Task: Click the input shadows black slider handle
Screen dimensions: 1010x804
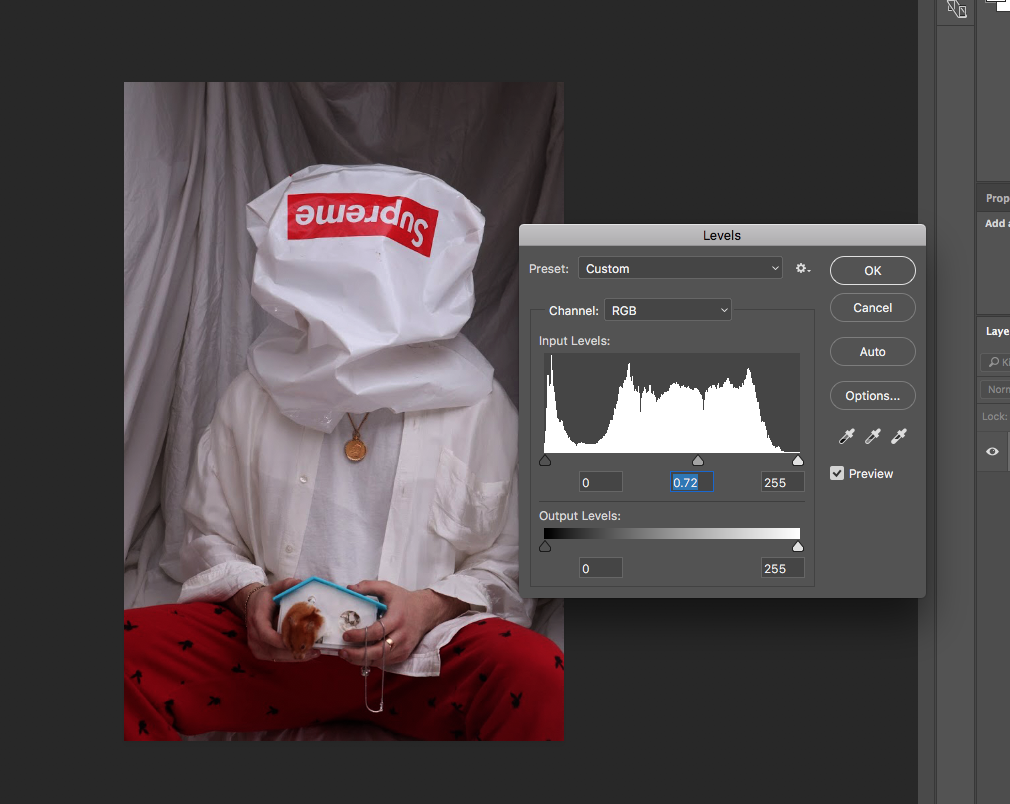Action: (x=545, y=461)
